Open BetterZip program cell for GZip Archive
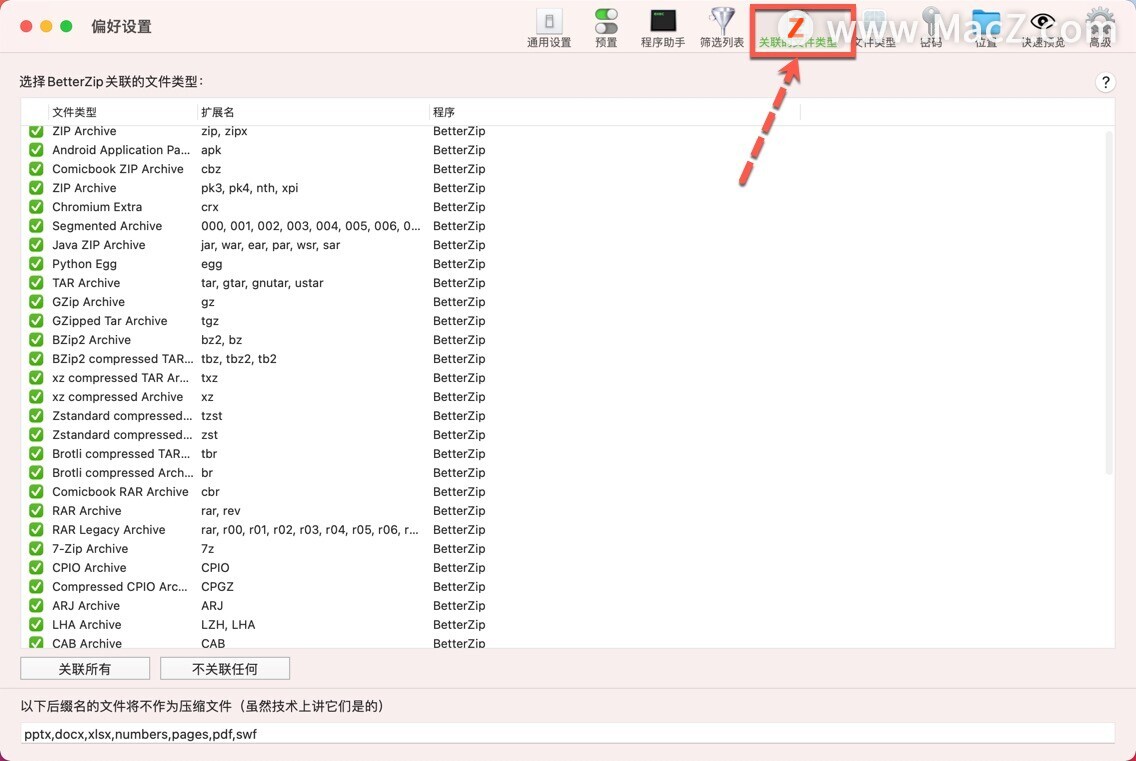 [459, 302]
